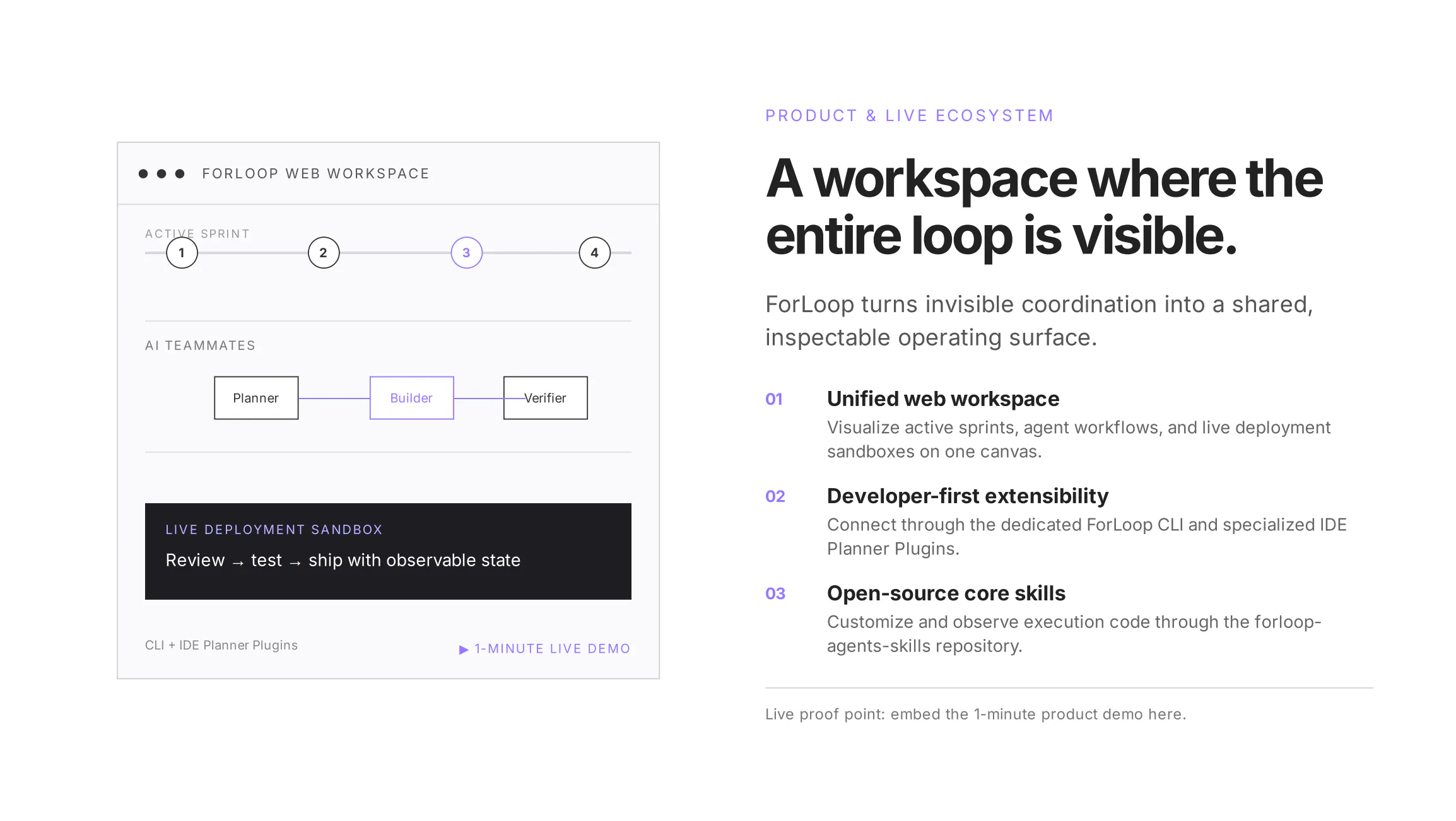Click the Live Deployment Sandbox heading
The image size is (1456, 821).
(x=274, y=530)
